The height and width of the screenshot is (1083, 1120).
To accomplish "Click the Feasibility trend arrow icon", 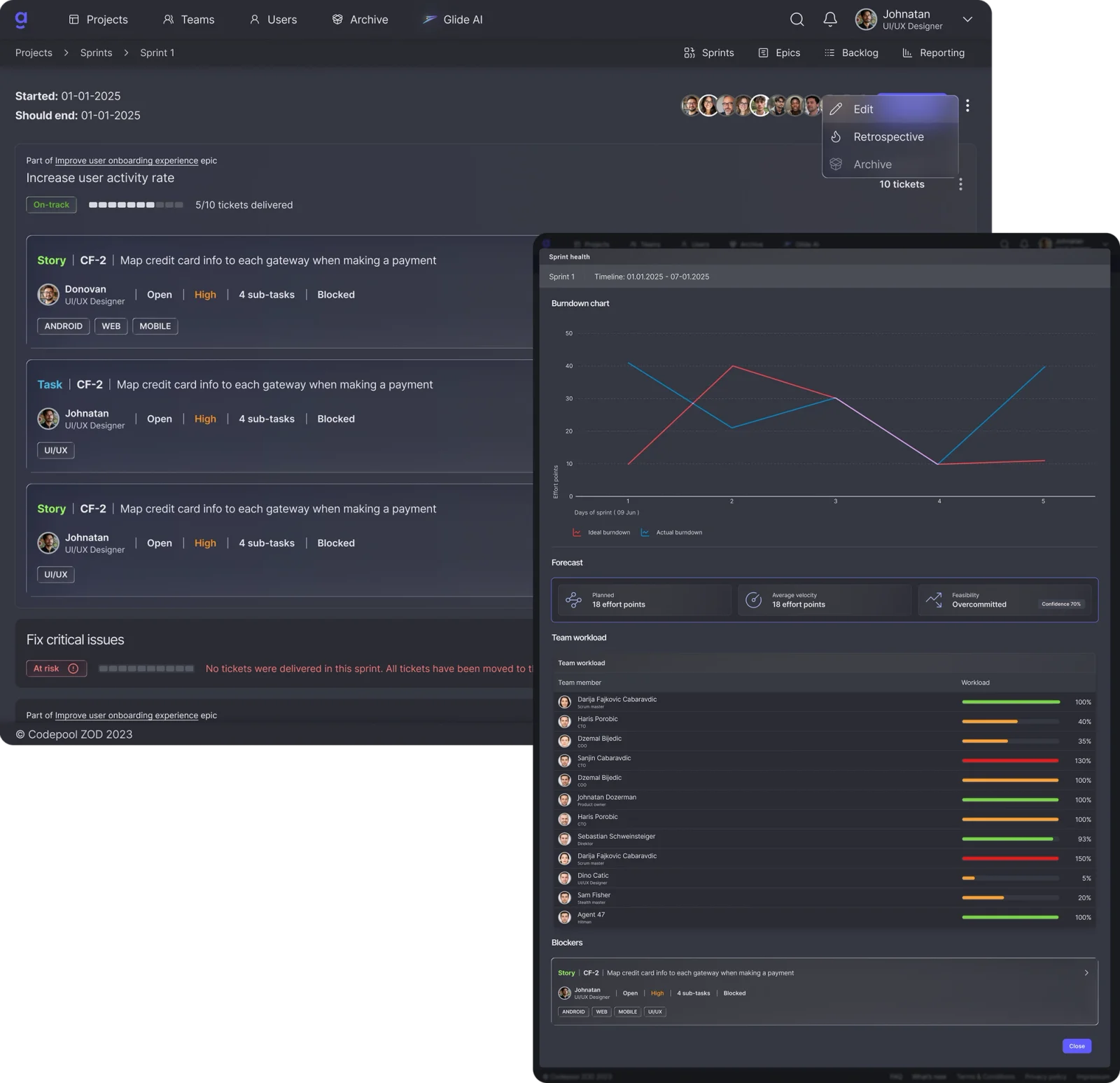I will 933,600.
